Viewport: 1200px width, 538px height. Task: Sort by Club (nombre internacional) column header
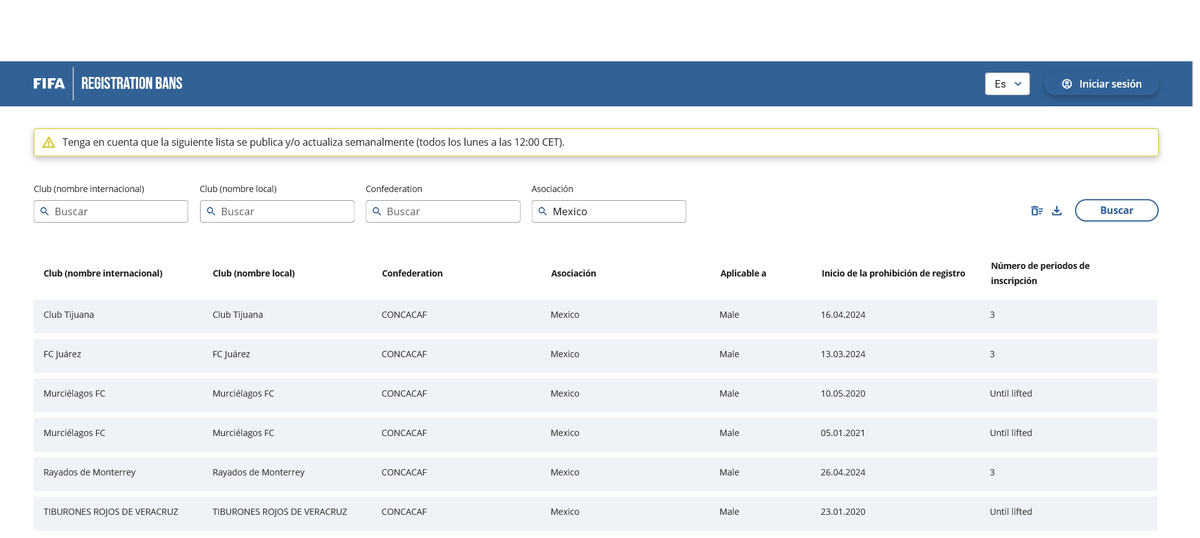tap(103, 273)
